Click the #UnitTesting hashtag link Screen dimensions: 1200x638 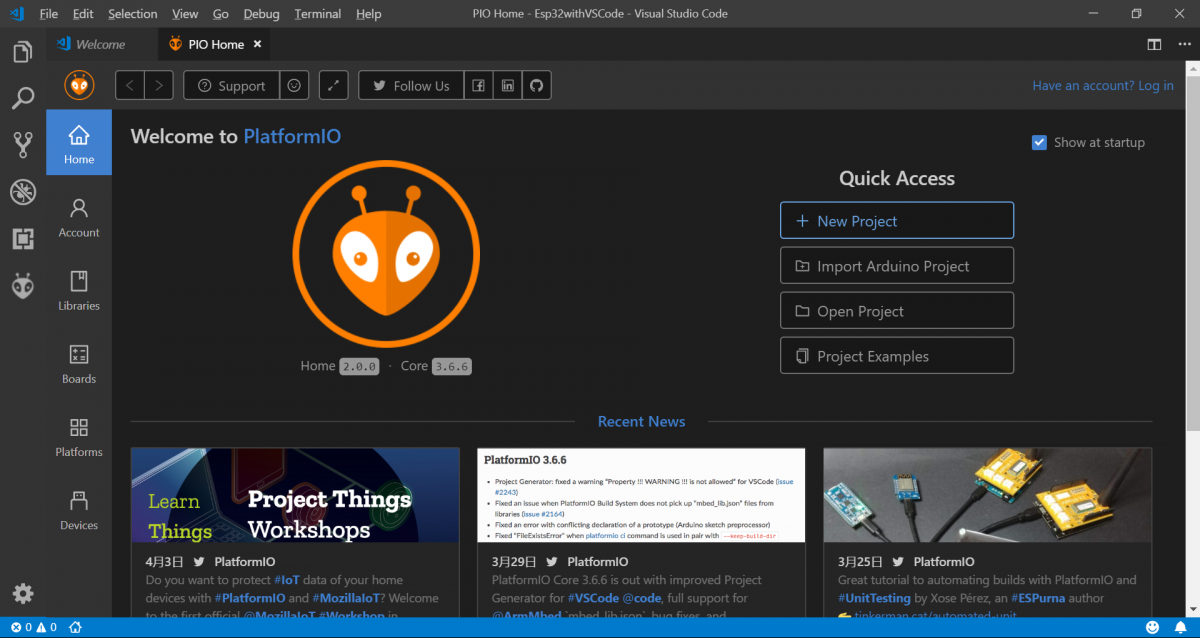click(874, 598)
